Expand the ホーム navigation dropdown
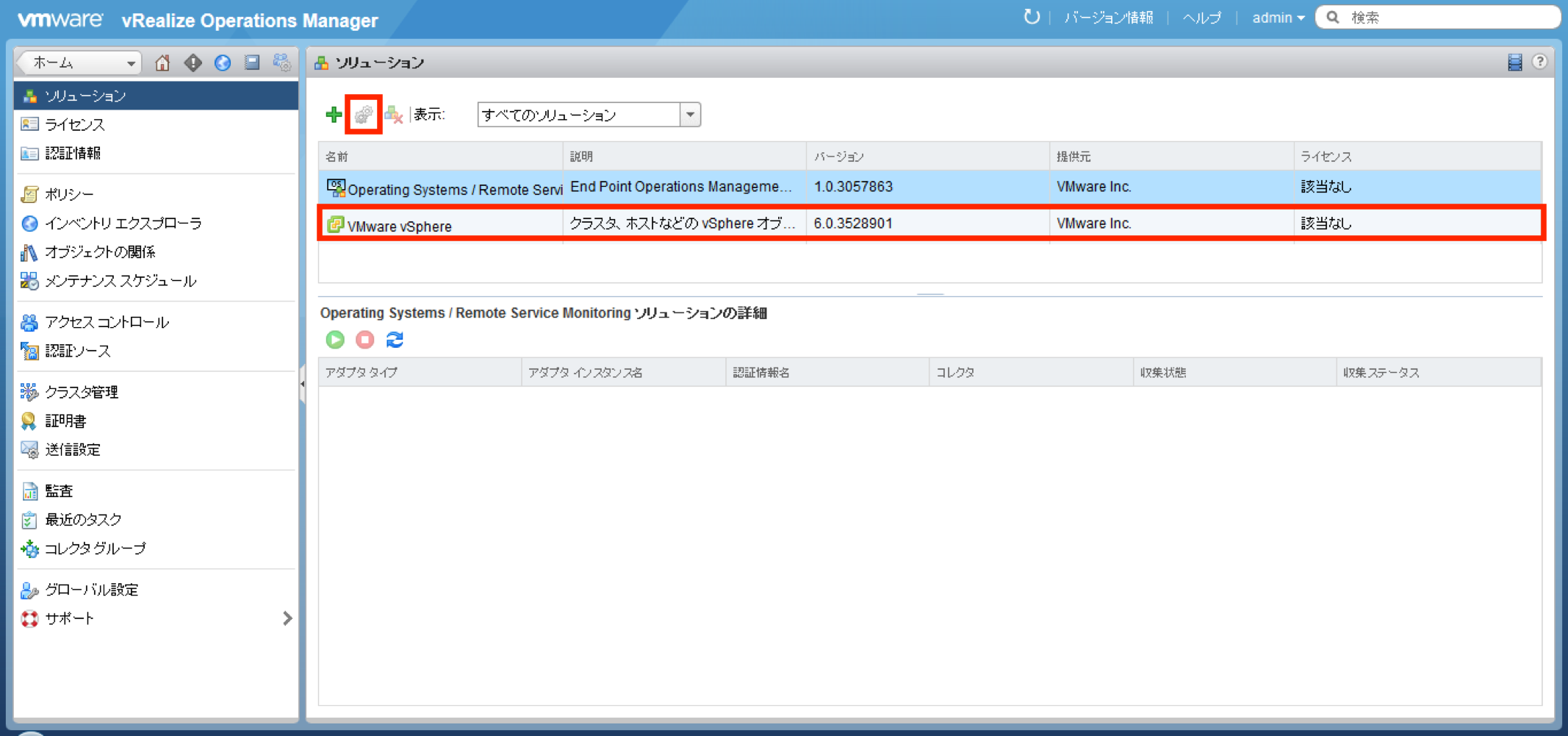 [131, 62]
